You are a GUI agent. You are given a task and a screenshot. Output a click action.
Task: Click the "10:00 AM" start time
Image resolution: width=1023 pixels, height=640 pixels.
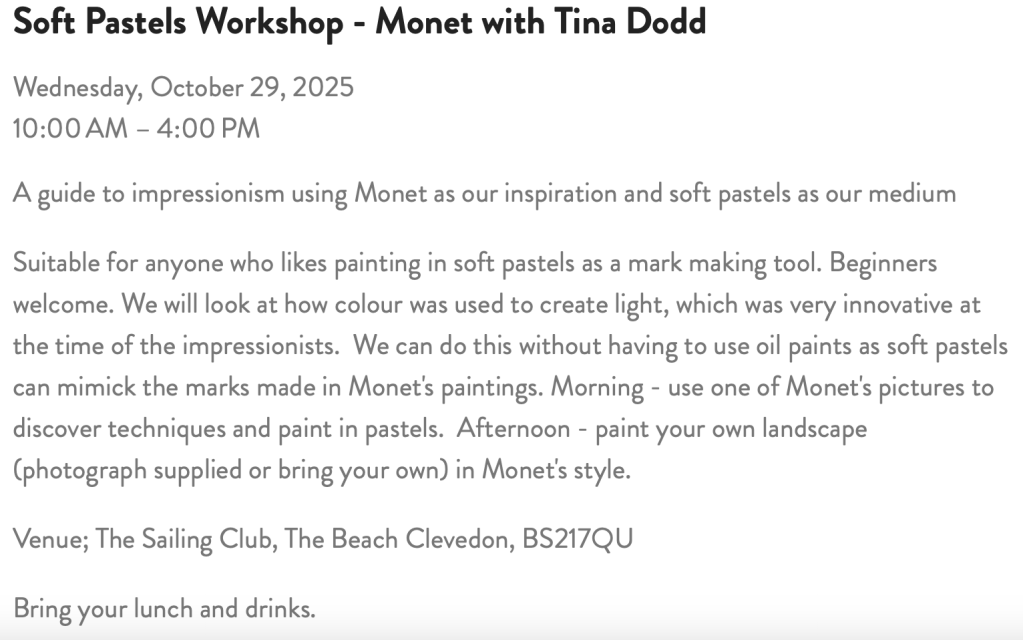tap(67, 129)
